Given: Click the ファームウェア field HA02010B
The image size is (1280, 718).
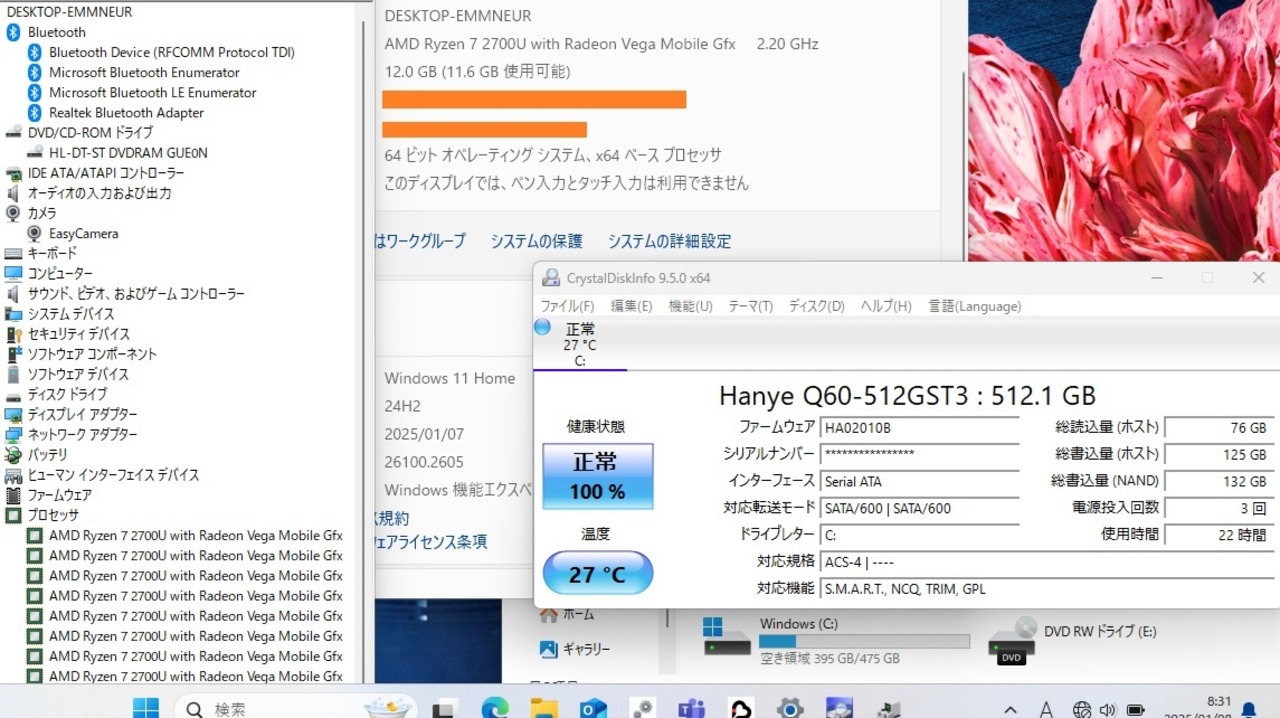Looking at the screenshot, I should coord(919,427).
